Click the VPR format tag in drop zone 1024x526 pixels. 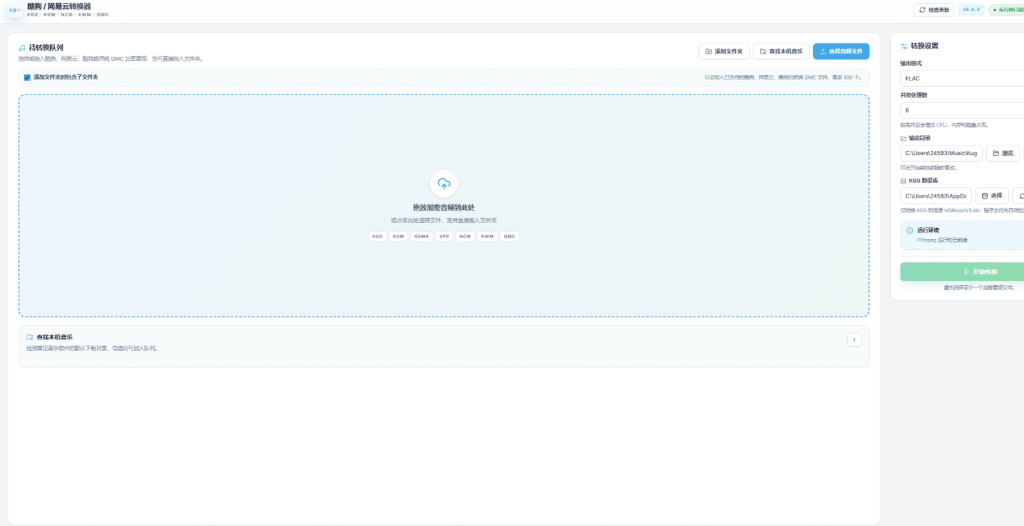pyautogui.click(x=444, y=237)
